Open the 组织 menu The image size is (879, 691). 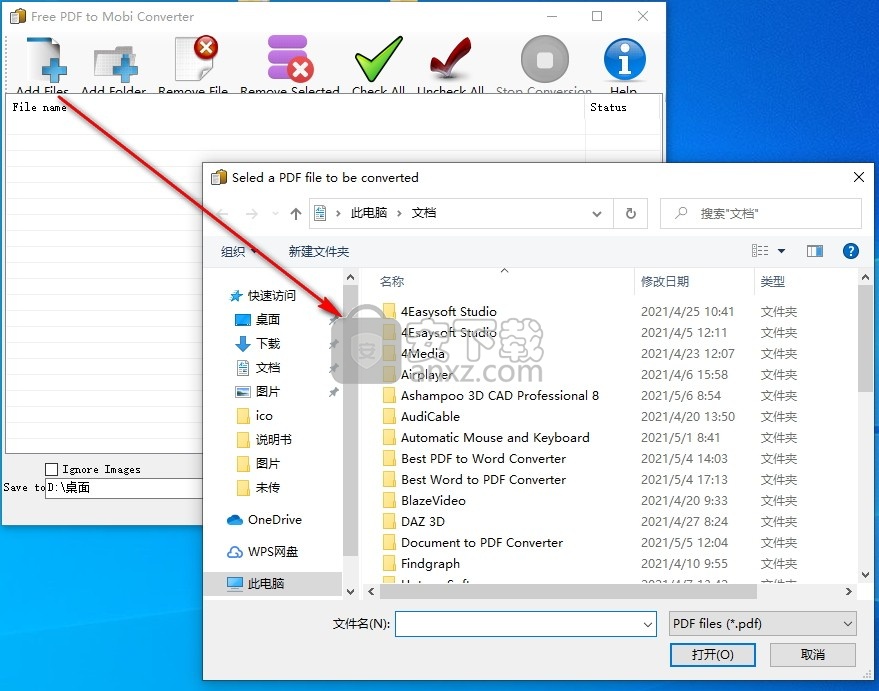pos(238,252)
